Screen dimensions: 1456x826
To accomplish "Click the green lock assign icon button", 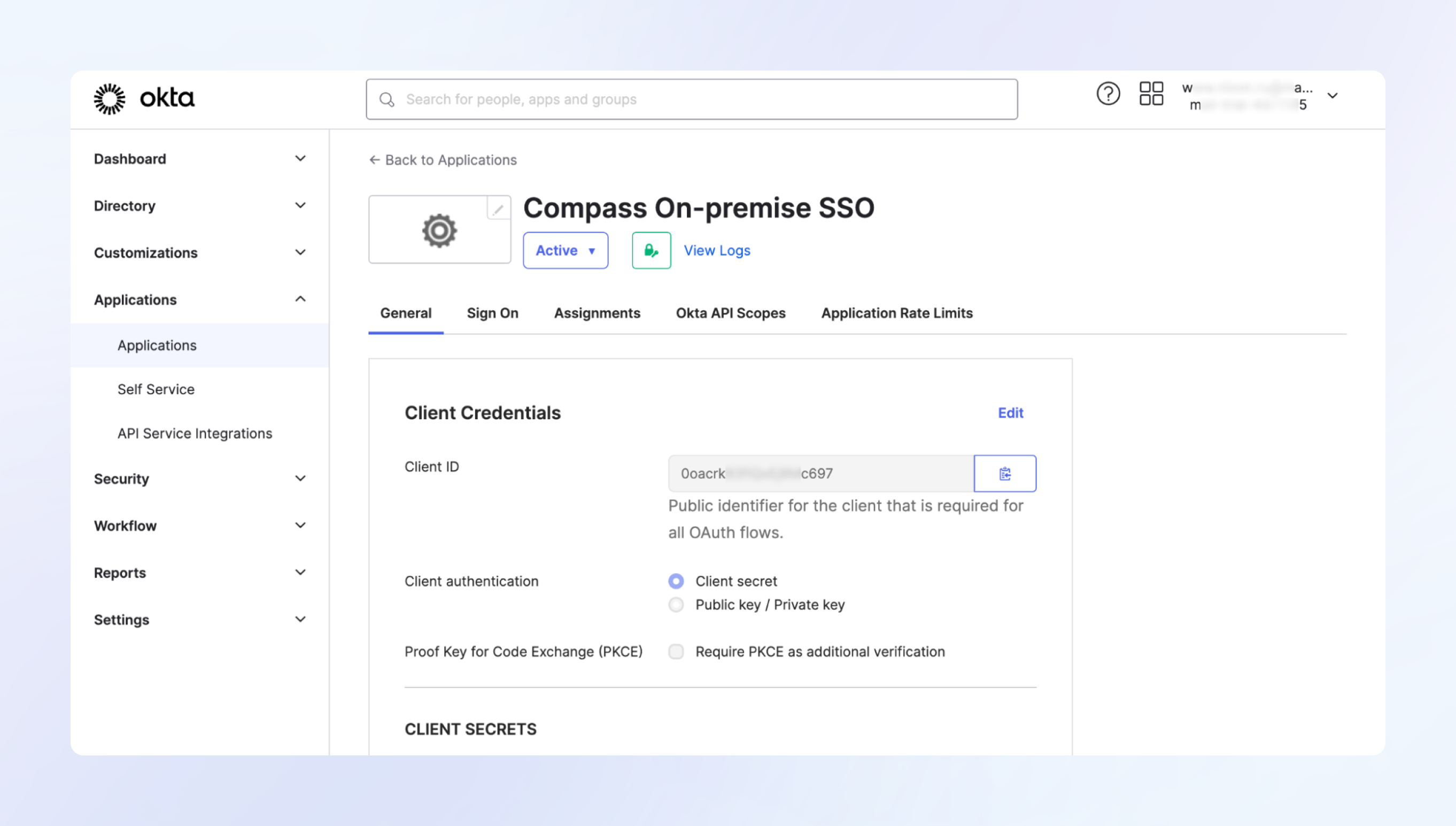I will pyautogui.click(x=650, y=250).
